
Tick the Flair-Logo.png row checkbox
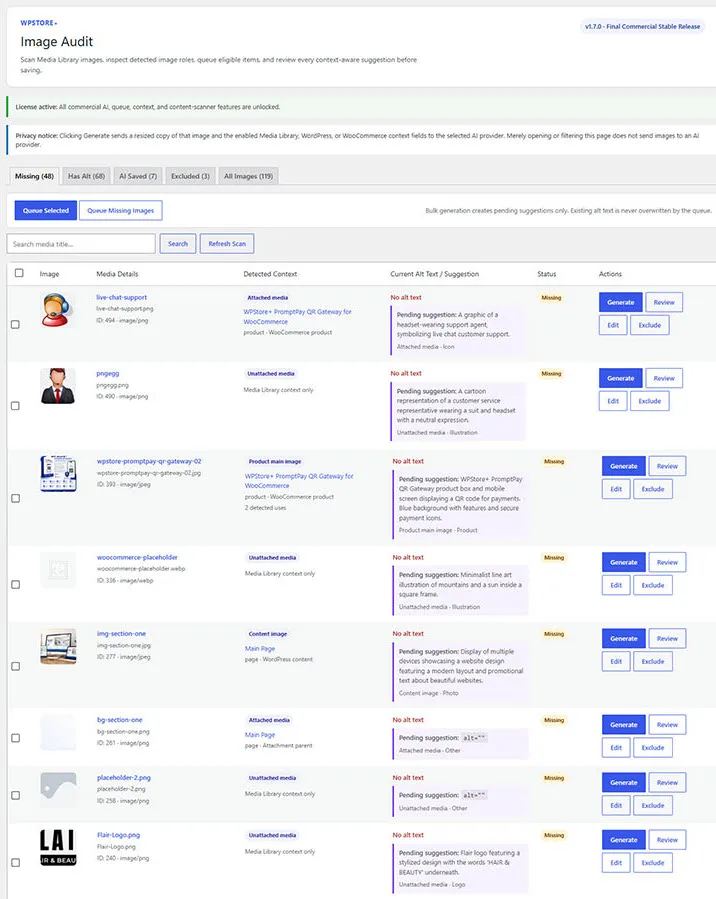point(15,862)
